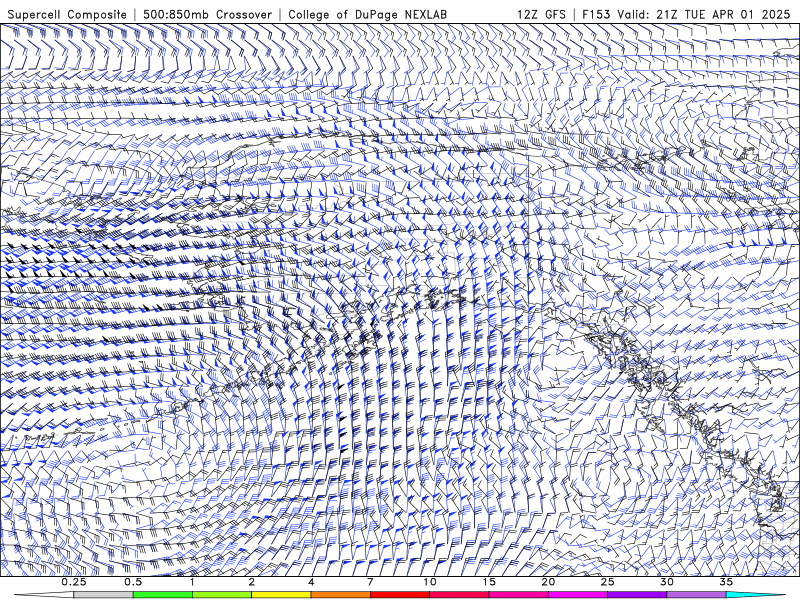Select the hot pink 15–20 legend swatch

coord(518,595)
